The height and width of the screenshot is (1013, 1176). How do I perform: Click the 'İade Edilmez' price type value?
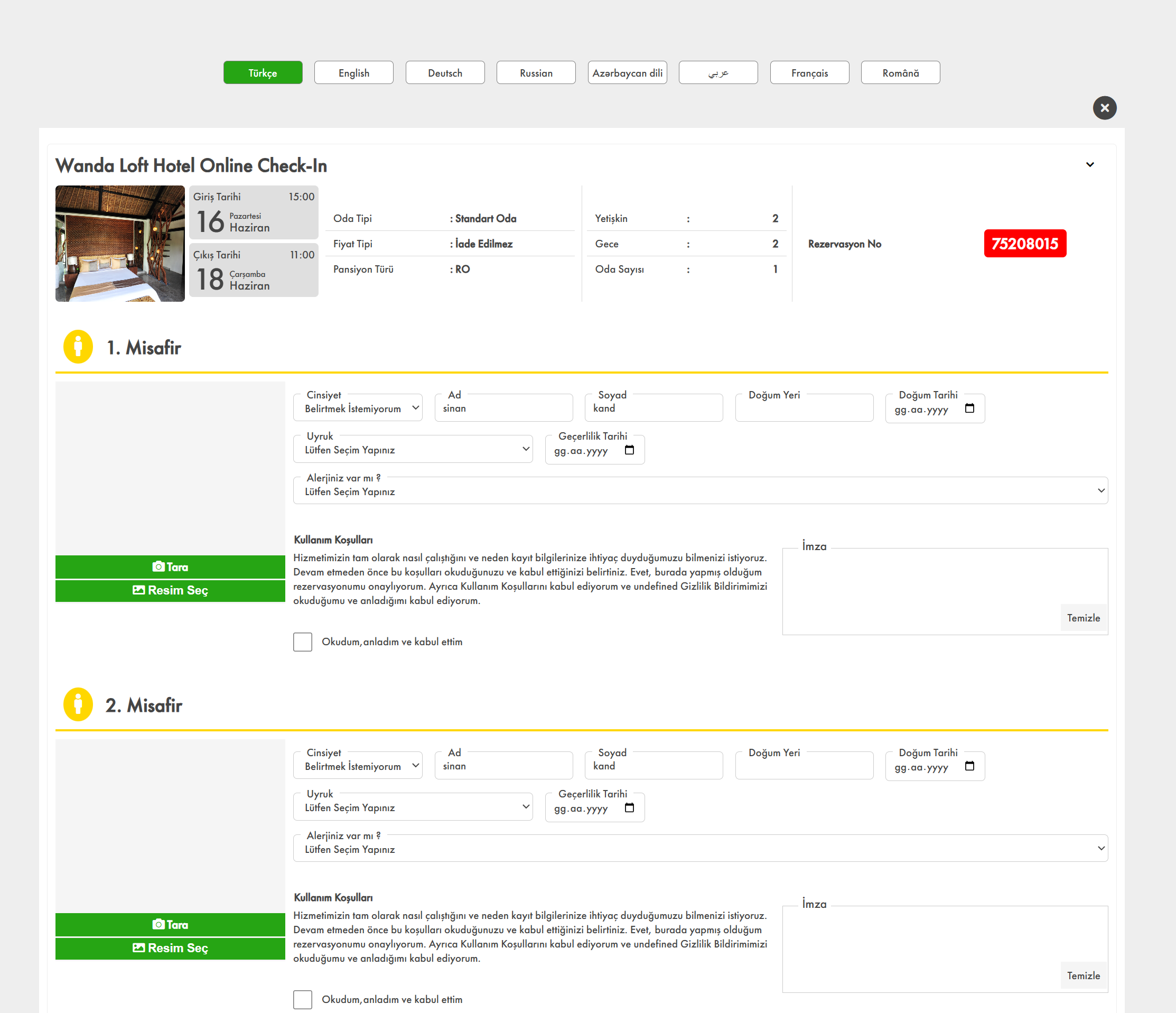[483, 244]
